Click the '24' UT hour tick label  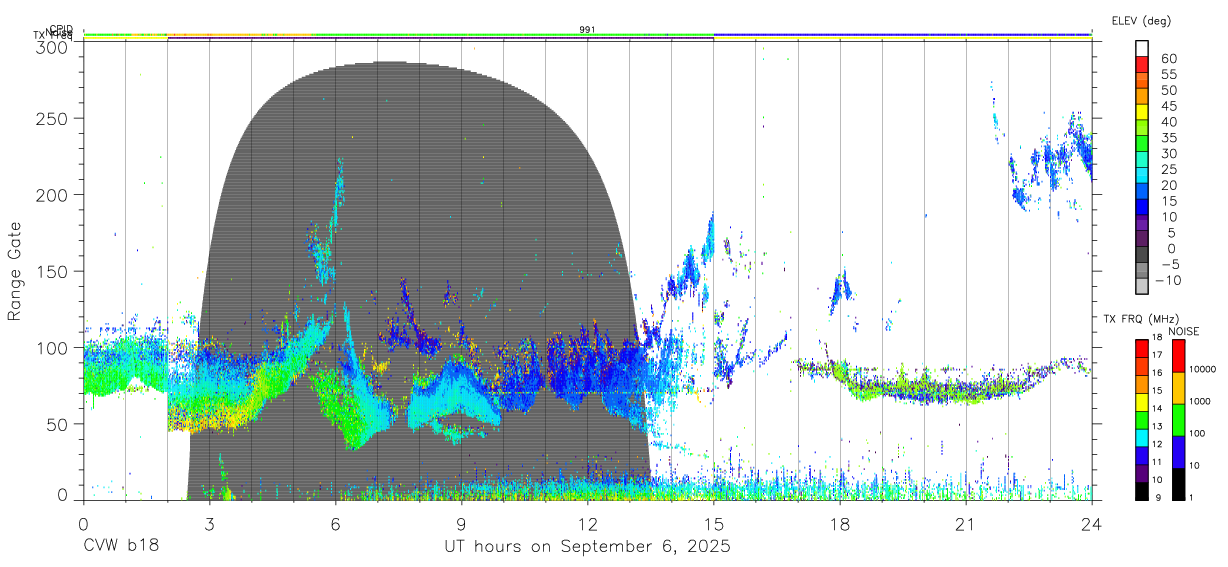point(1091,524)
